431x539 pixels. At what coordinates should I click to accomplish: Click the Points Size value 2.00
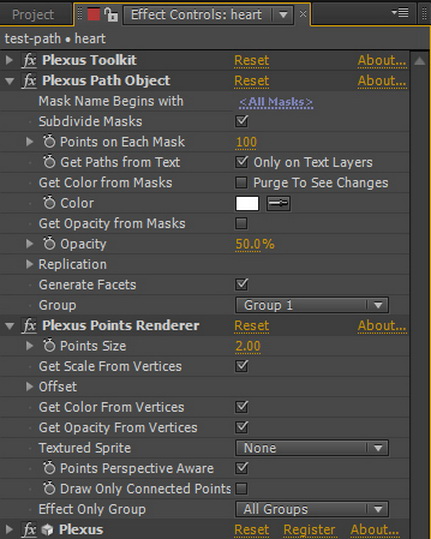pyautogui.click(x=248, y=346)
